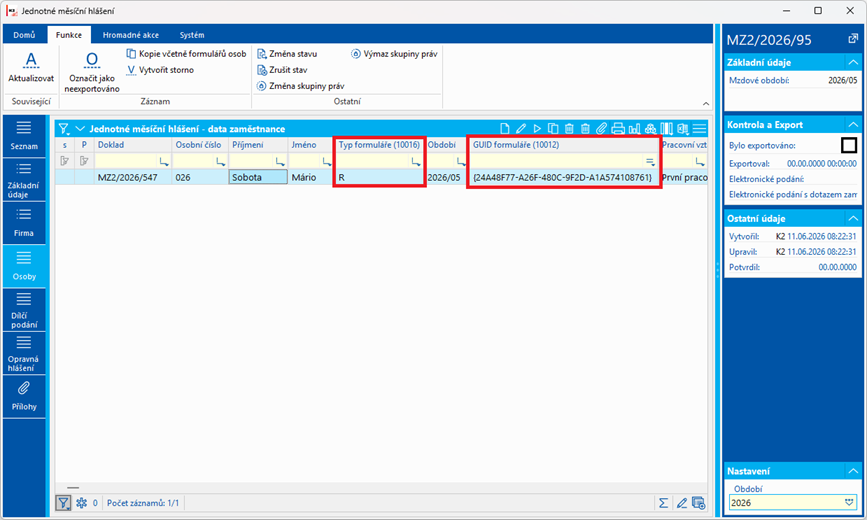Click the play triangle icon in grid toolbar
Screen dimensions: 867x520
(536, 129)
